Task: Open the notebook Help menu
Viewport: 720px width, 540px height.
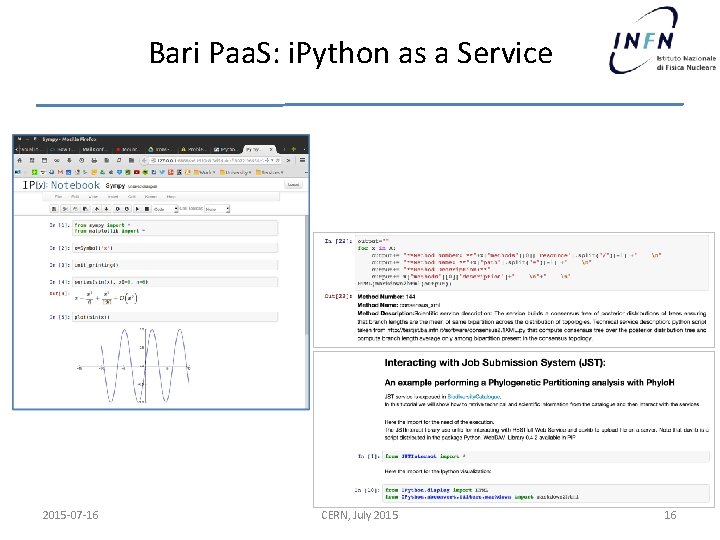Action: coord(171,197)
